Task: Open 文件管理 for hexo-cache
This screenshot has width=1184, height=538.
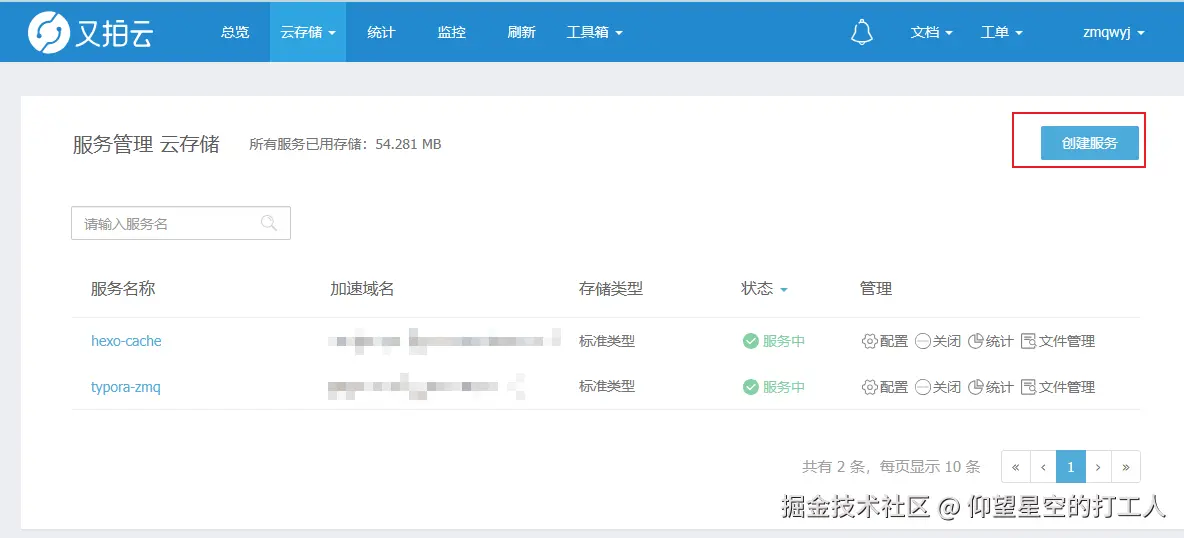Action: (1058, 342)
